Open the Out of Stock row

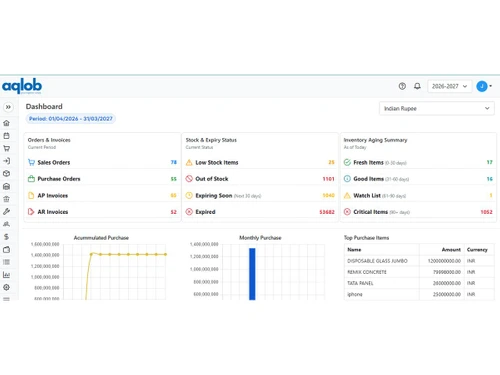coord(260,179)
